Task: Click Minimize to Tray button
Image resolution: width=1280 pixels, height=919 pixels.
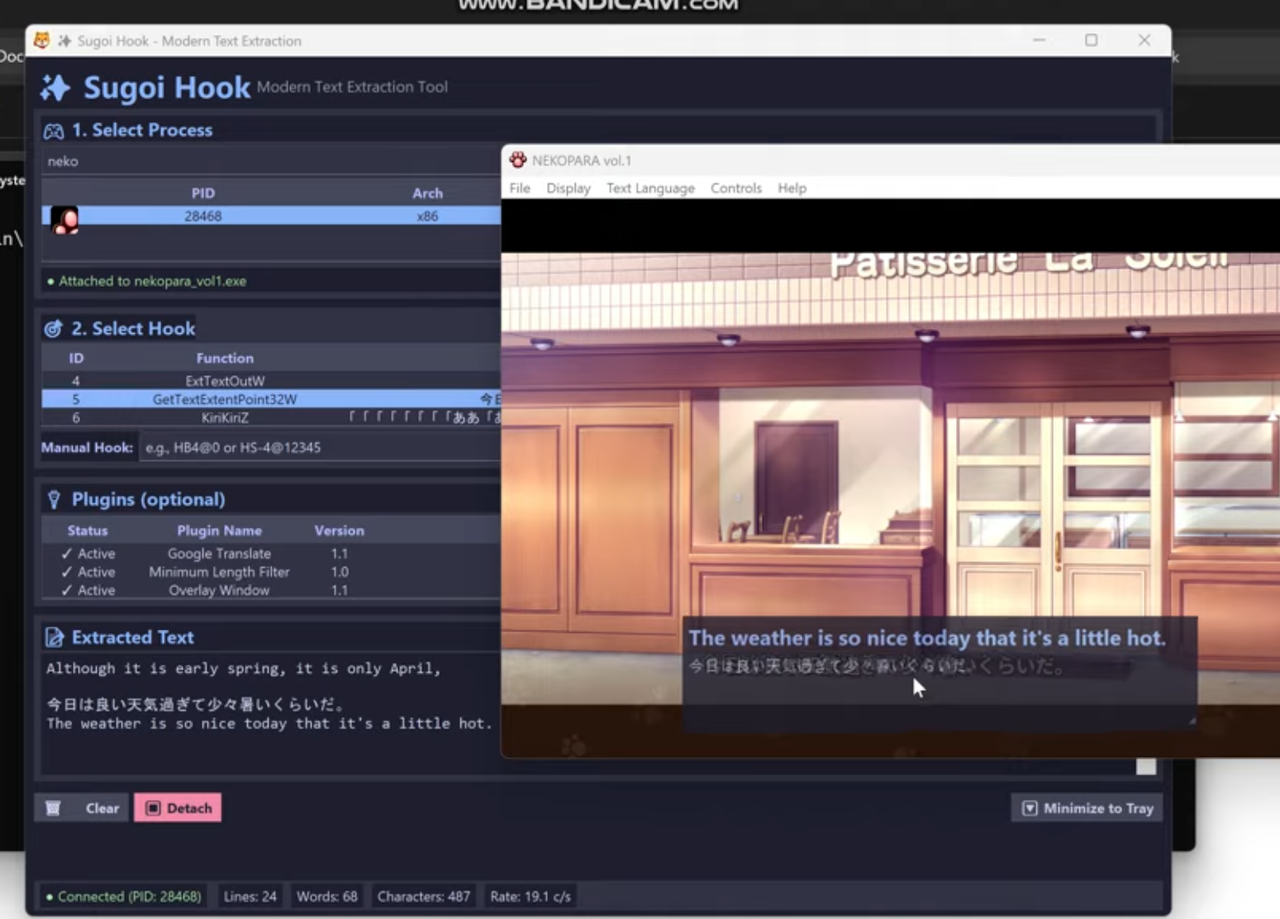Action: 1087,808
